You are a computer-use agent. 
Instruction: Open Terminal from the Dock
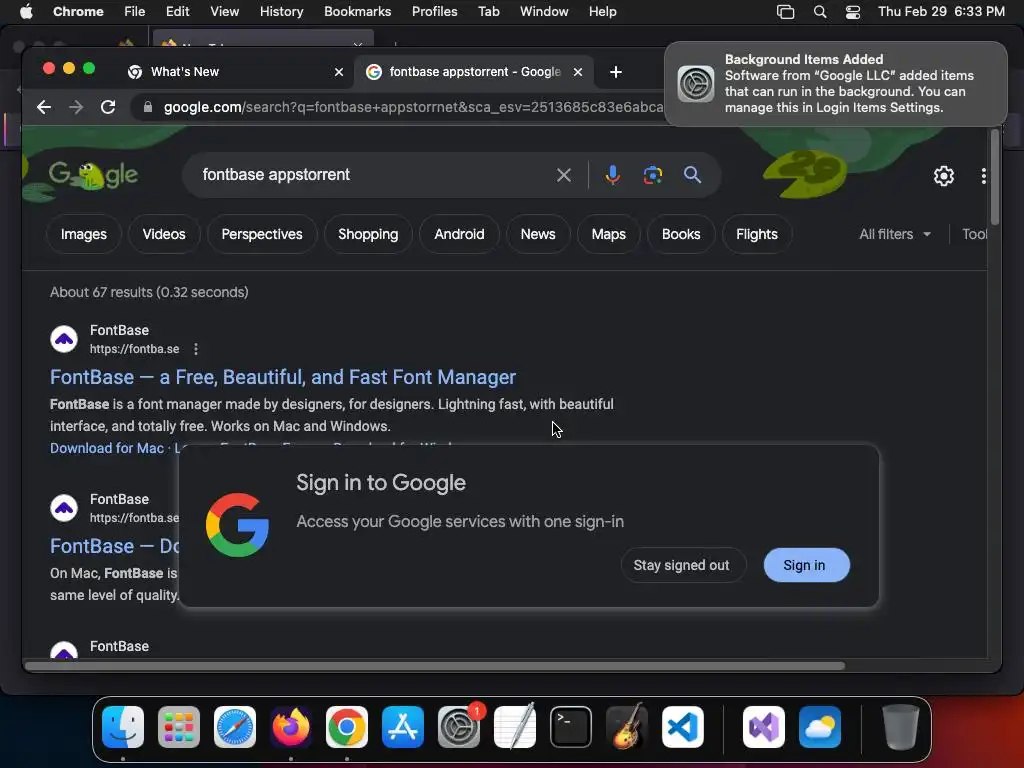tap(571, 727)
